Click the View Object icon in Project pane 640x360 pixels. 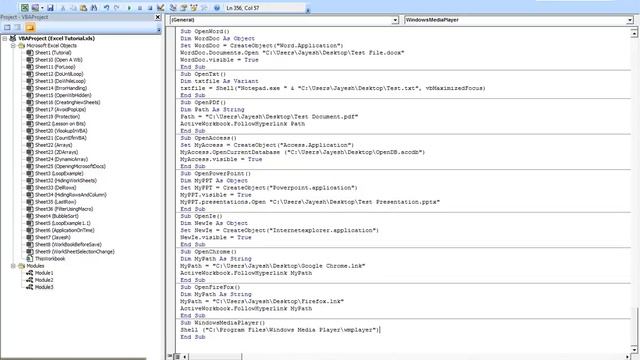click(x=18, y=27)
